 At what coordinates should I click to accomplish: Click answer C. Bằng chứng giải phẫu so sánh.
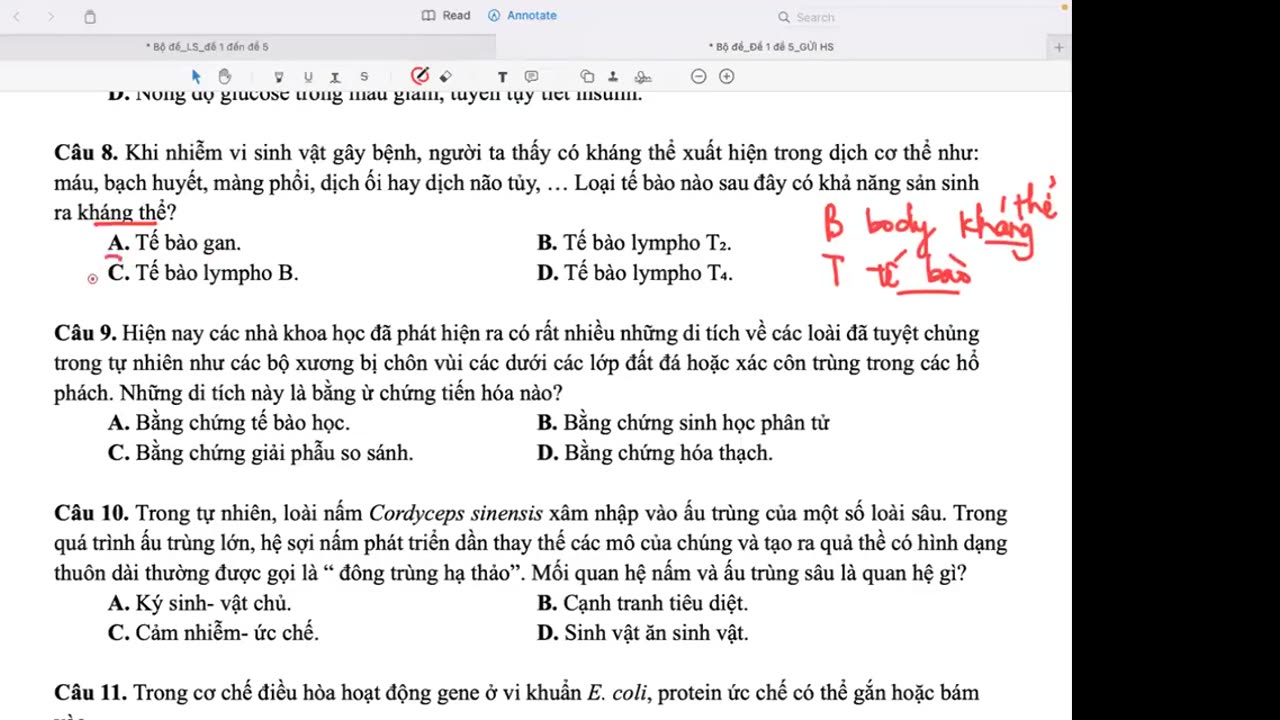point(260,453)
